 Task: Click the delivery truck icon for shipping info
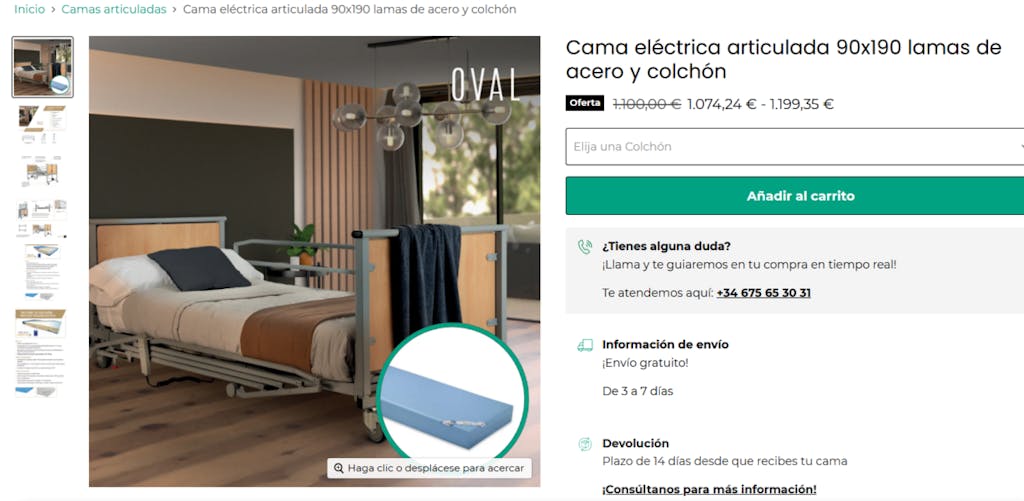coord(584,345)
